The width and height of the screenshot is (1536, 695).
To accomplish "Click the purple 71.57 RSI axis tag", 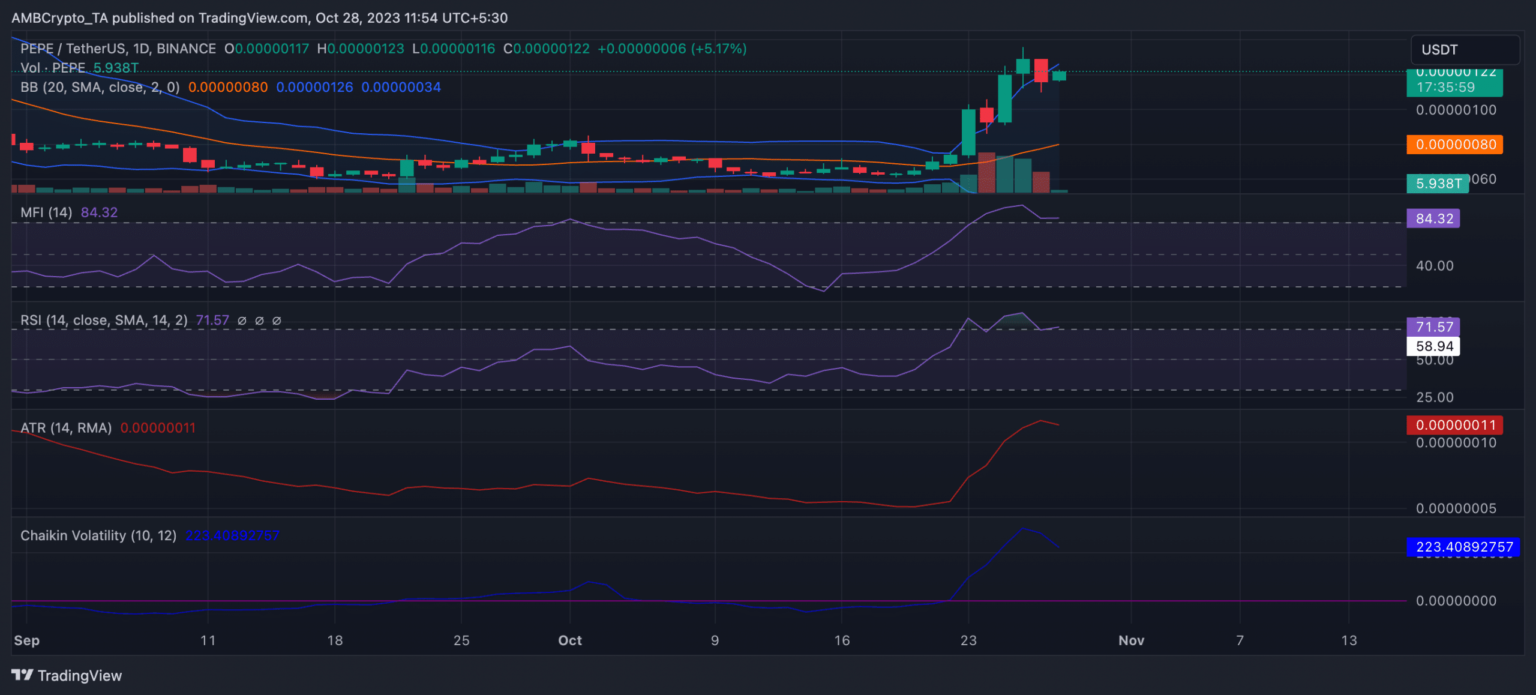I will tap(1432, 327).
